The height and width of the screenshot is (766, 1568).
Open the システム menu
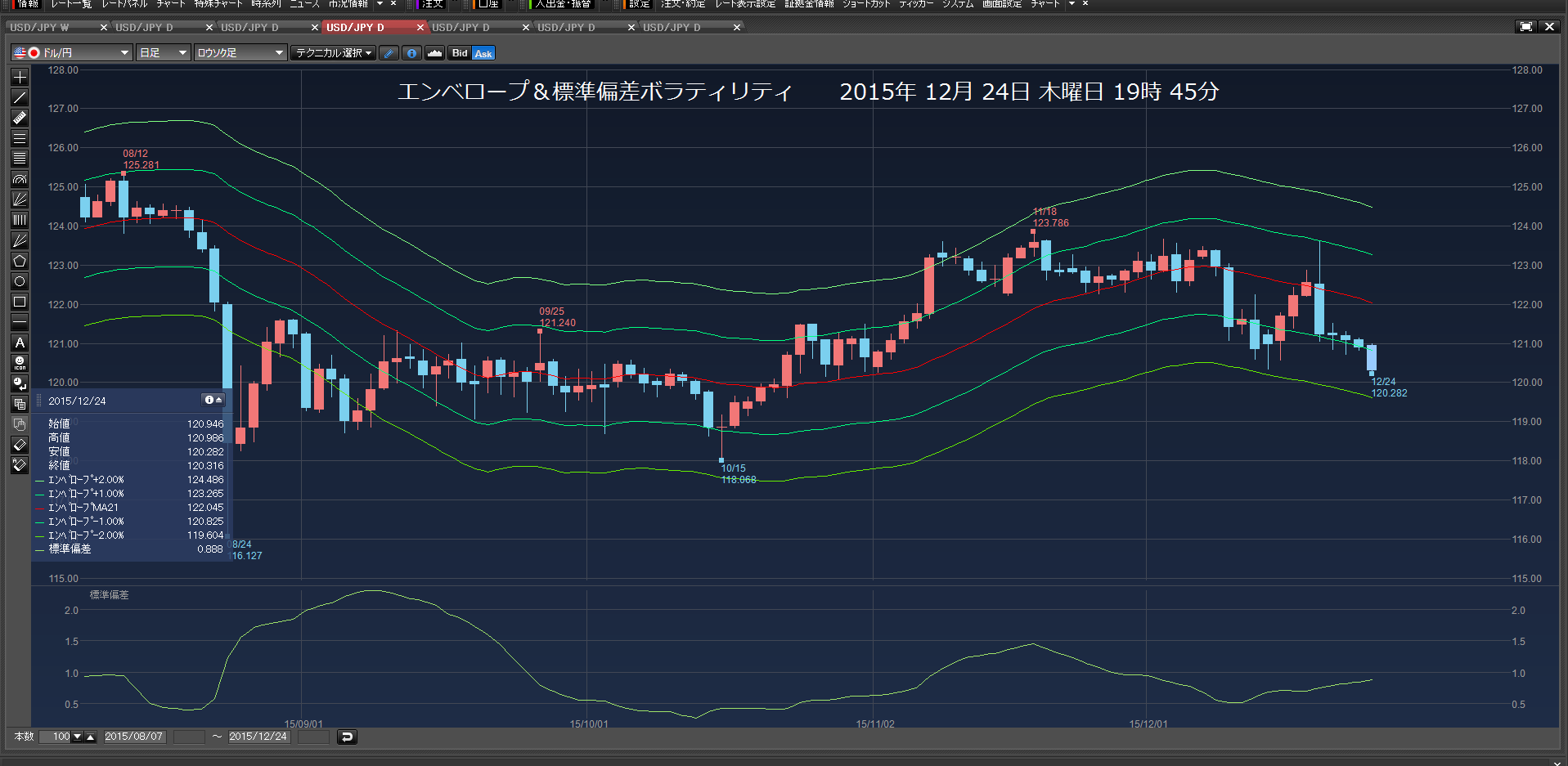[958, 4]
